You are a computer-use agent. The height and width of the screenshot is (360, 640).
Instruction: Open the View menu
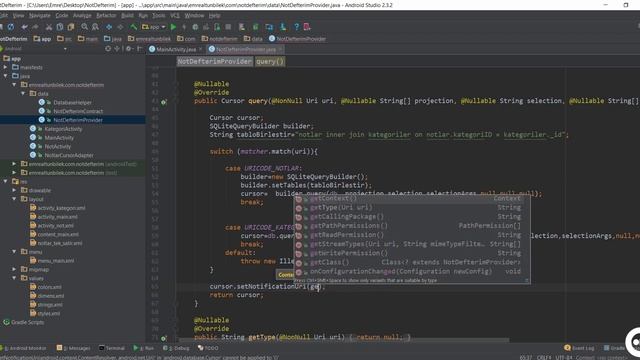pyautogui.click(x=18, y=16)
